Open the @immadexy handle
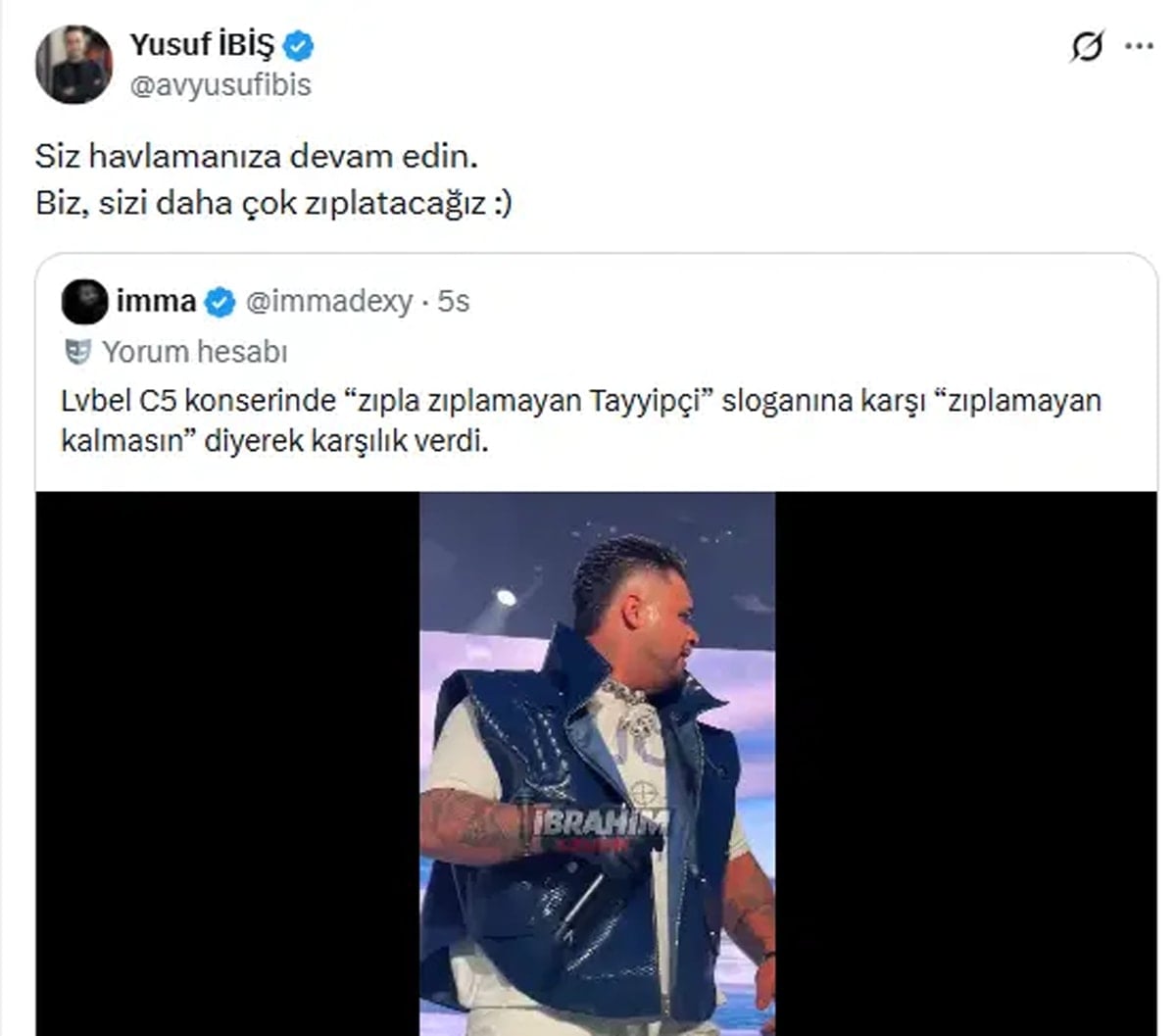This screenshot has height=1036, width=1176. tap(328, 302)
